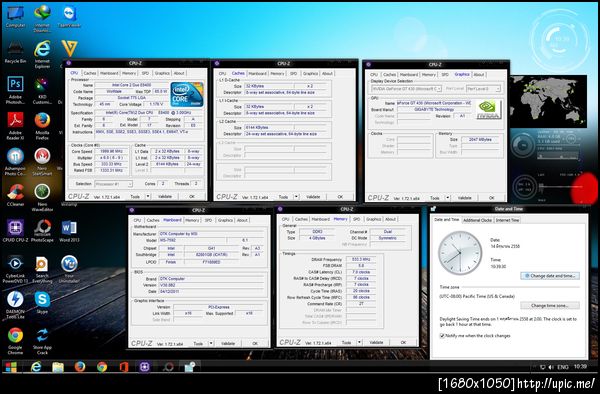
Task: Launch Your Uninstaller desktop icon
Action: (69, 269)
